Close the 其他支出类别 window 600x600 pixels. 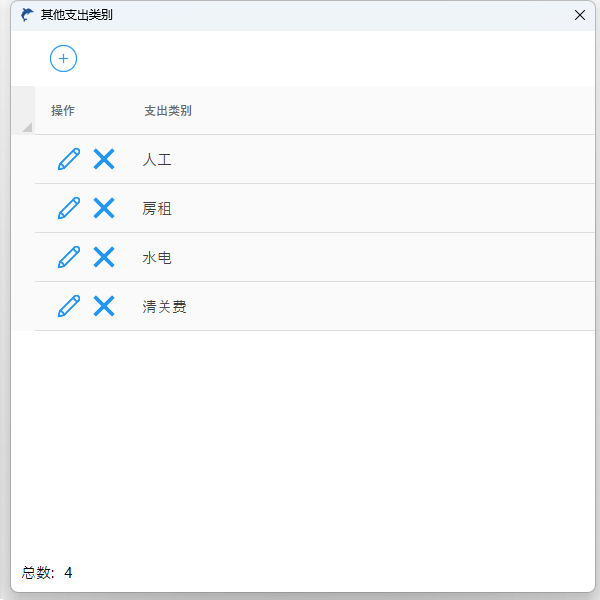pos(580,15)
